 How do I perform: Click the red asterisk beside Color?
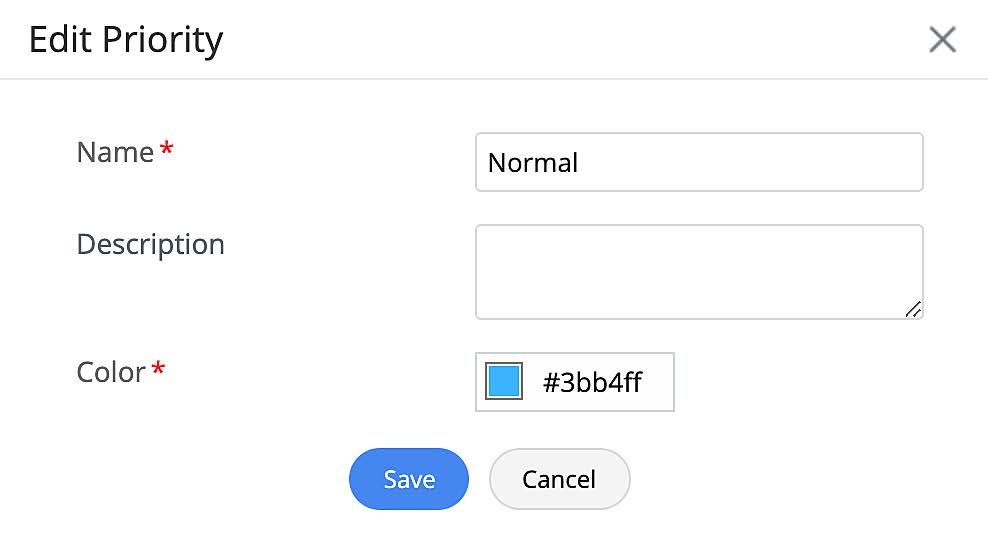coord(158,372)
